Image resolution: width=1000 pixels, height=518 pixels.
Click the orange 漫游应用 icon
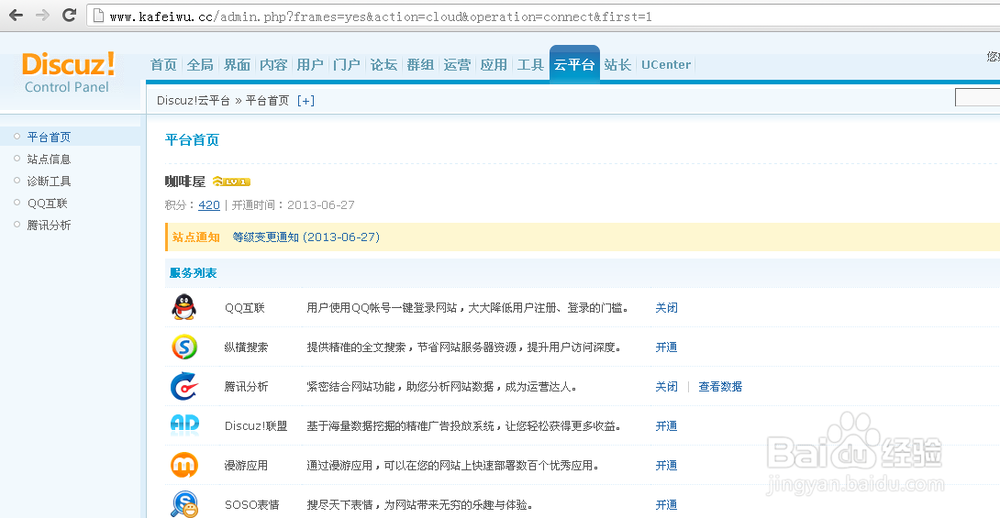click(184, 465)
